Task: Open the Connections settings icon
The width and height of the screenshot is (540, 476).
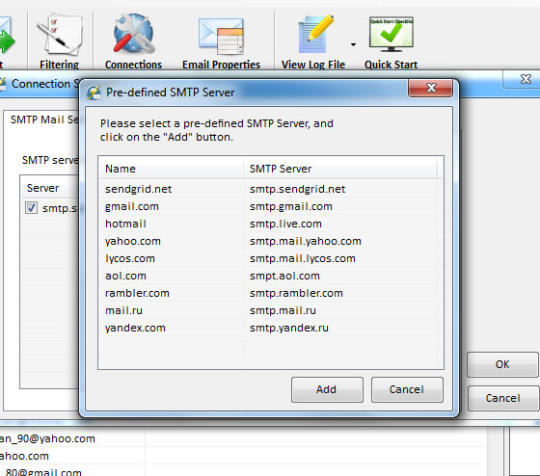Action: coord(133,41)
